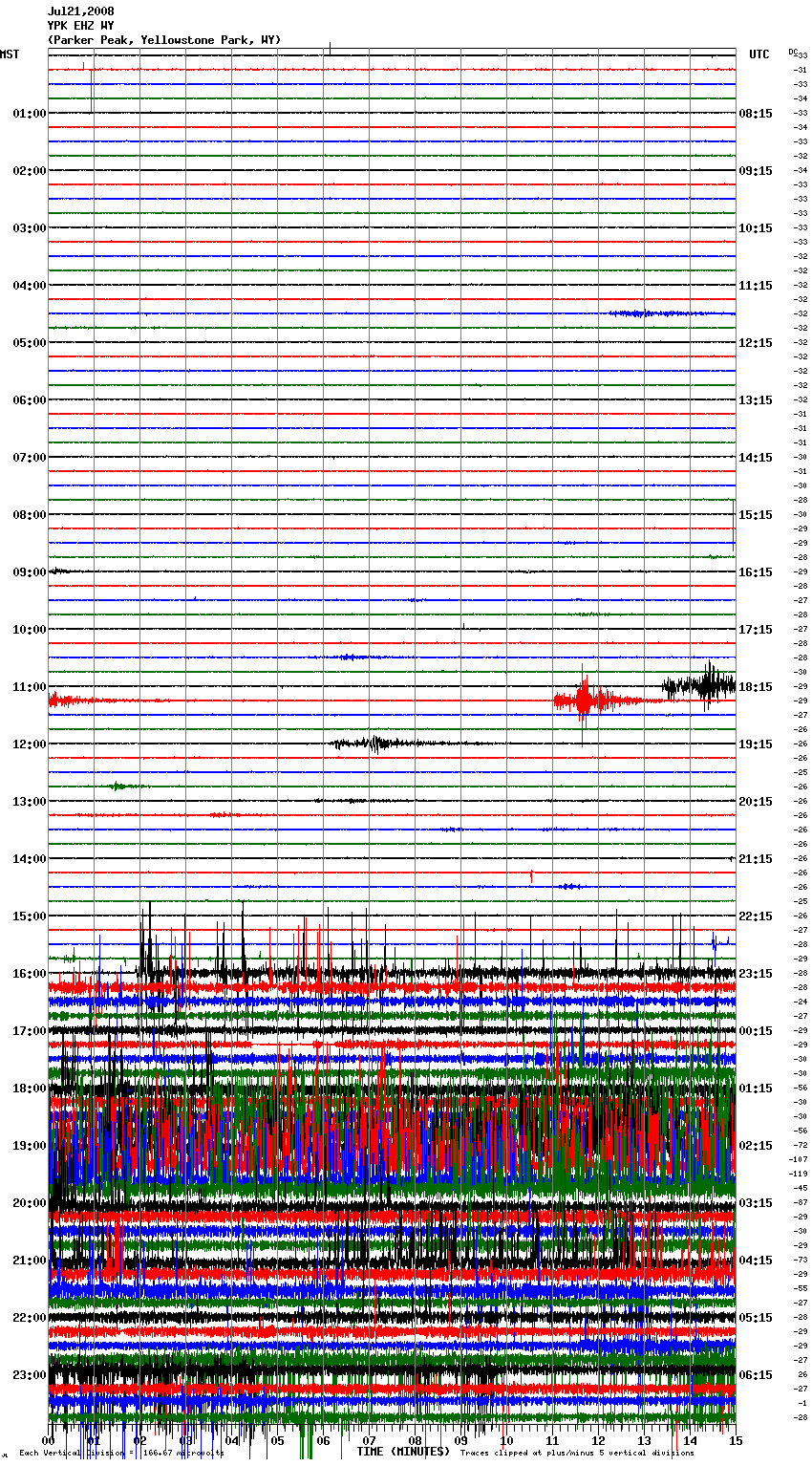Image resolution: width=812 pixels, height=1466 pixels.
Task: Click the 16:00 MST time label
Action: point(30,974)
